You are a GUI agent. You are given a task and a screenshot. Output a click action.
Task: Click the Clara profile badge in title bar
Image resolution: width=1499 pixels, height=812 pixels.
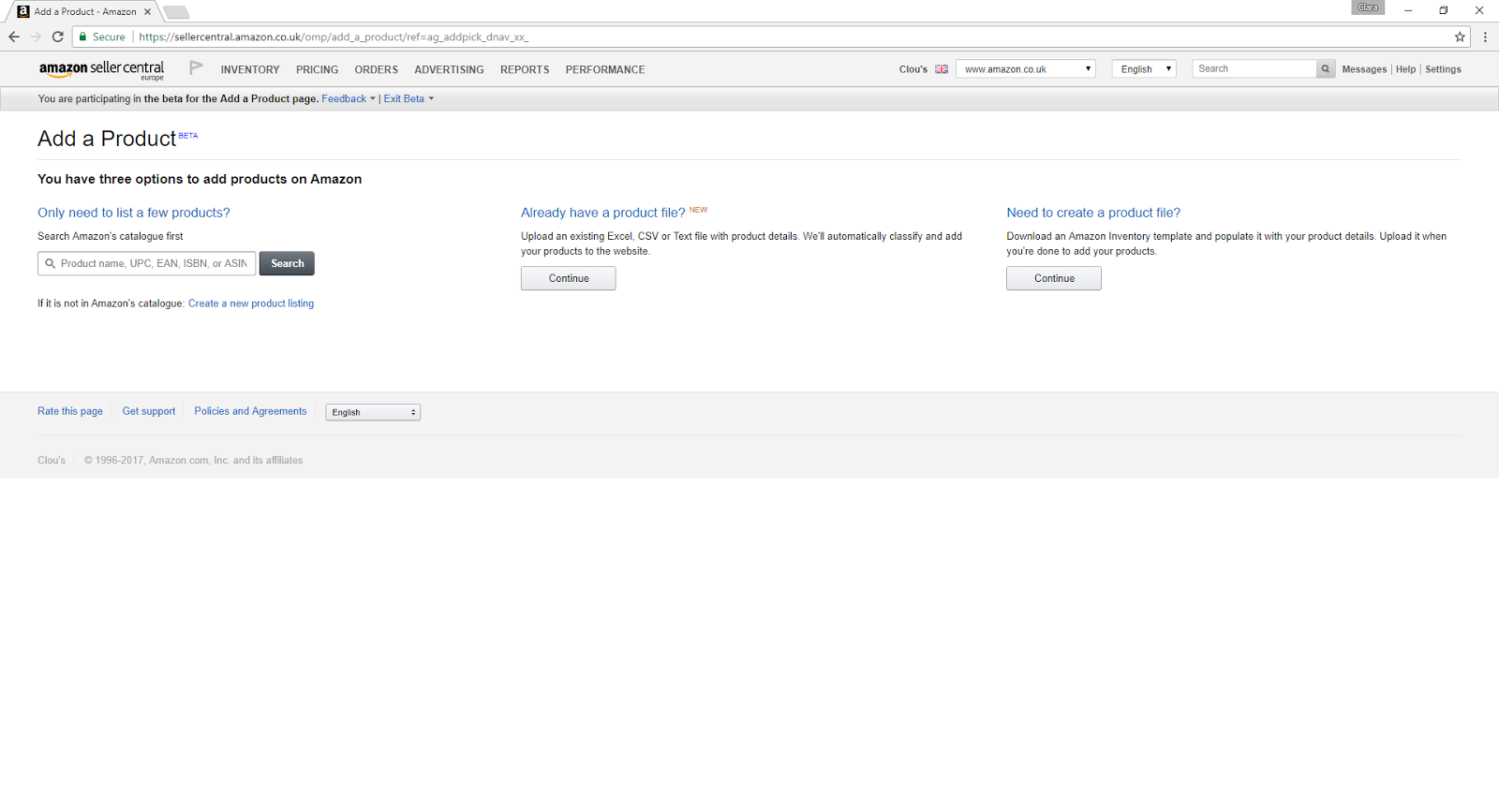1368,7
